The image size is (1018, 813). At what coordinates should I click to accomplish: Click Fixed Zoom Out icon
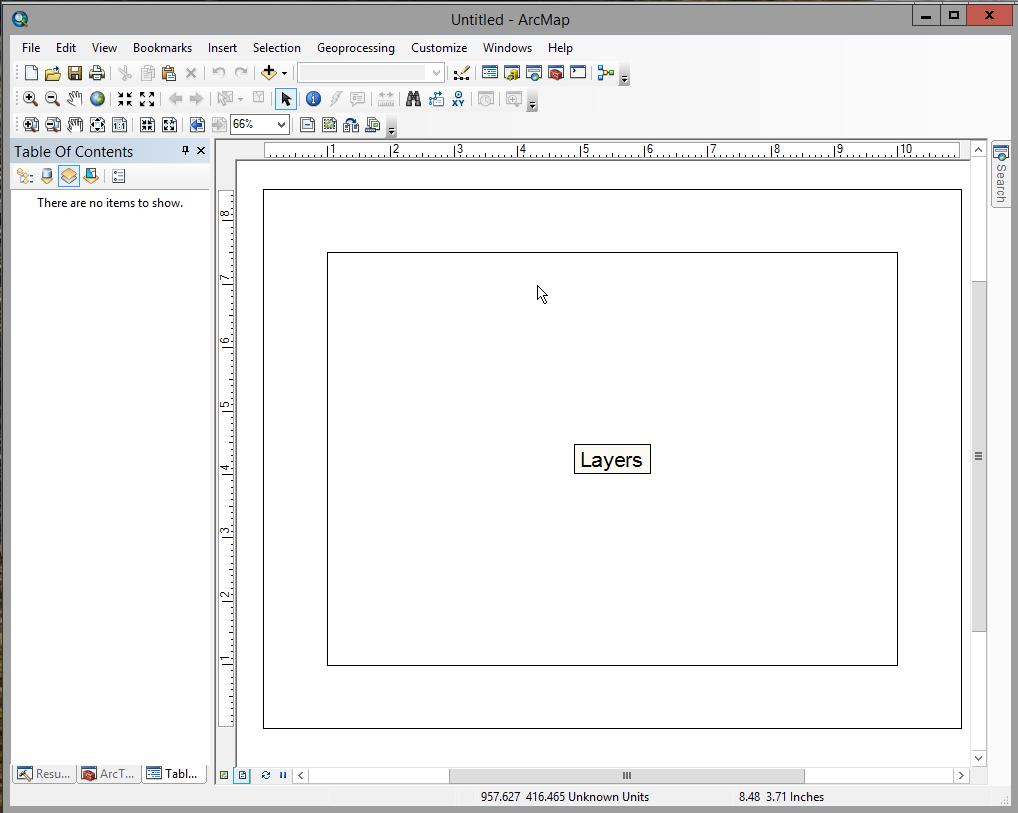point(147,99)
